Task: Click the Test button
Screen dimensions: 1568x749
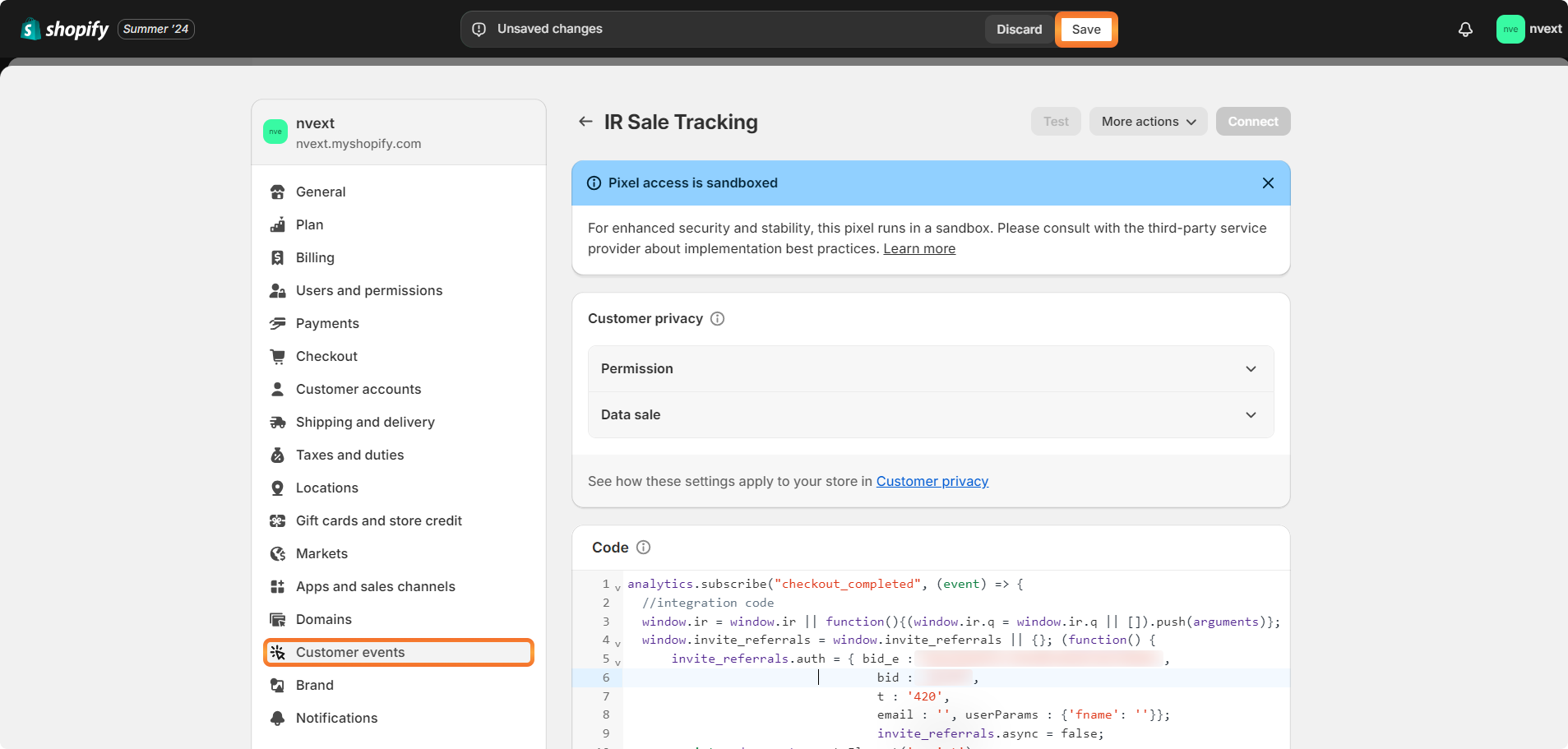Action: click(x=1056, y=122)
